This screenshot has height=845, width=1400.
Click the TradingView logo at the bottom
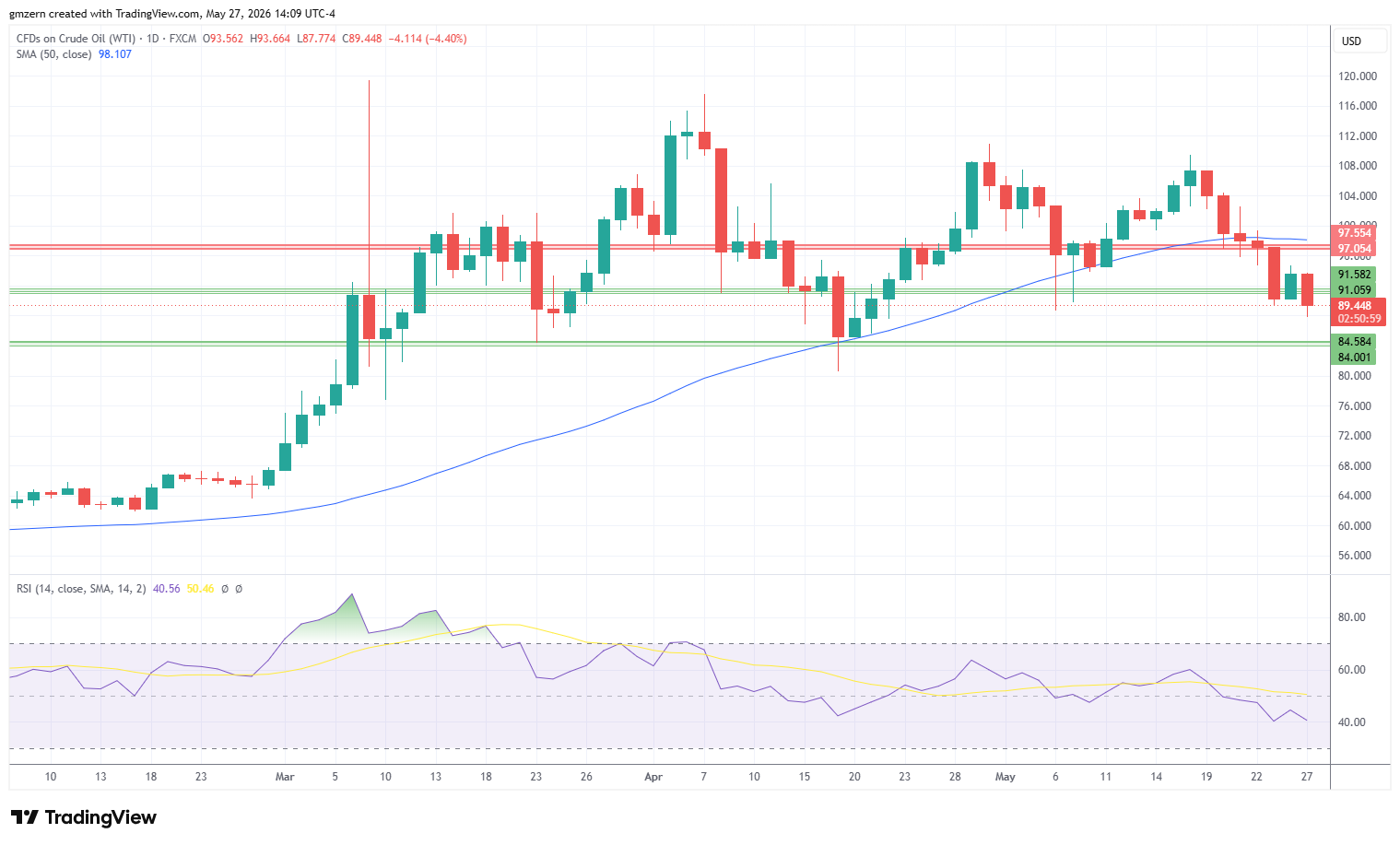point(84,817)
